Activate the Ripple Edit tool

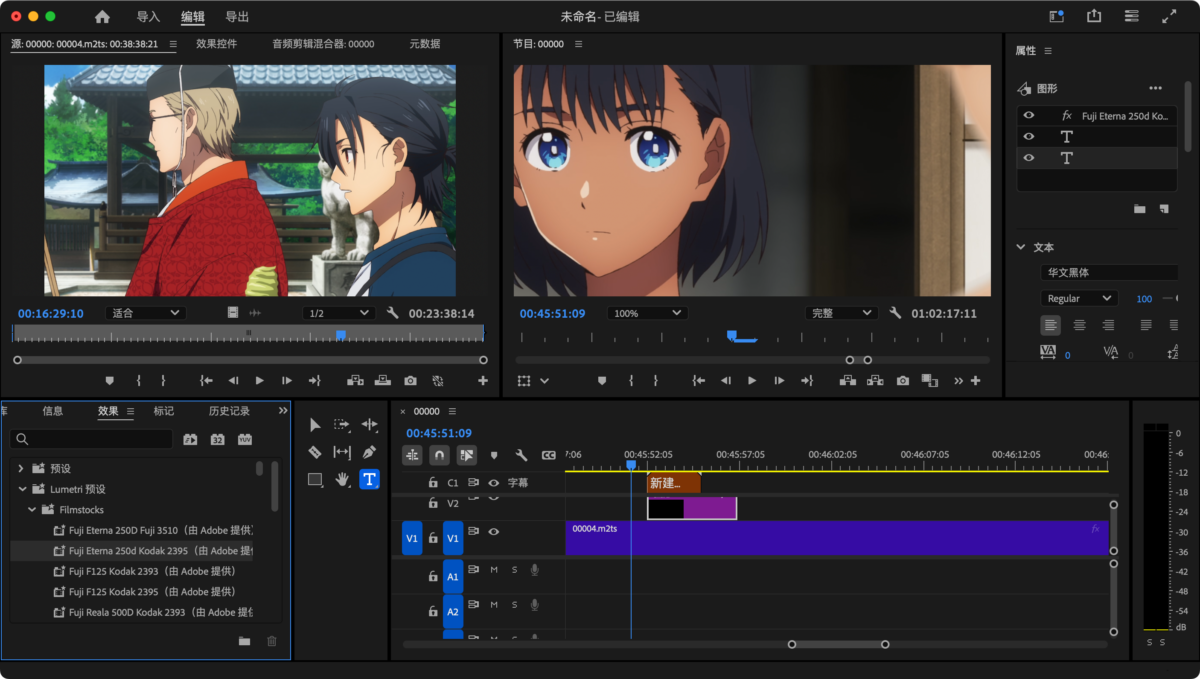(x=370, y=425)
